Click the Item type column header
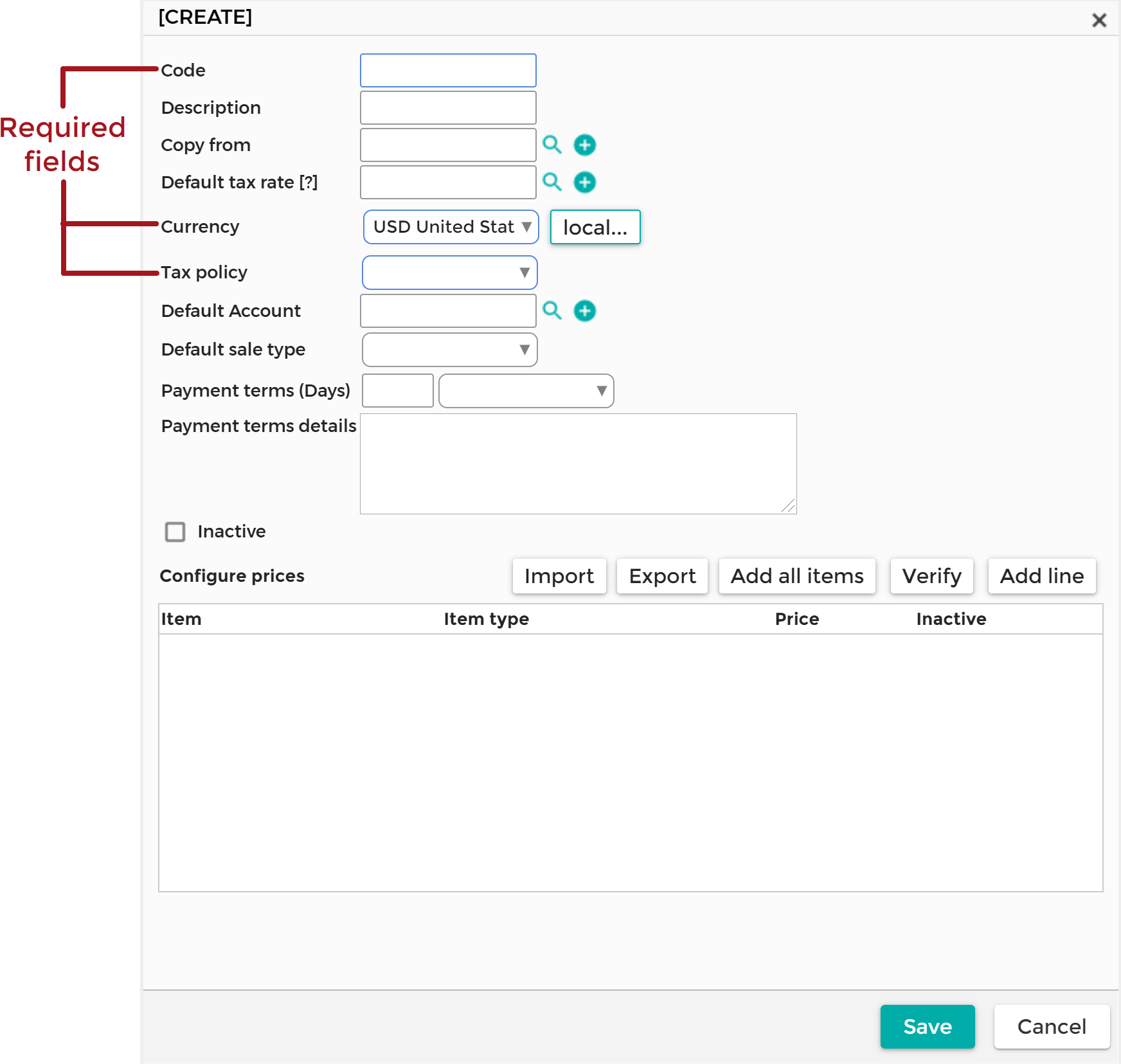 tap(487, 619)
